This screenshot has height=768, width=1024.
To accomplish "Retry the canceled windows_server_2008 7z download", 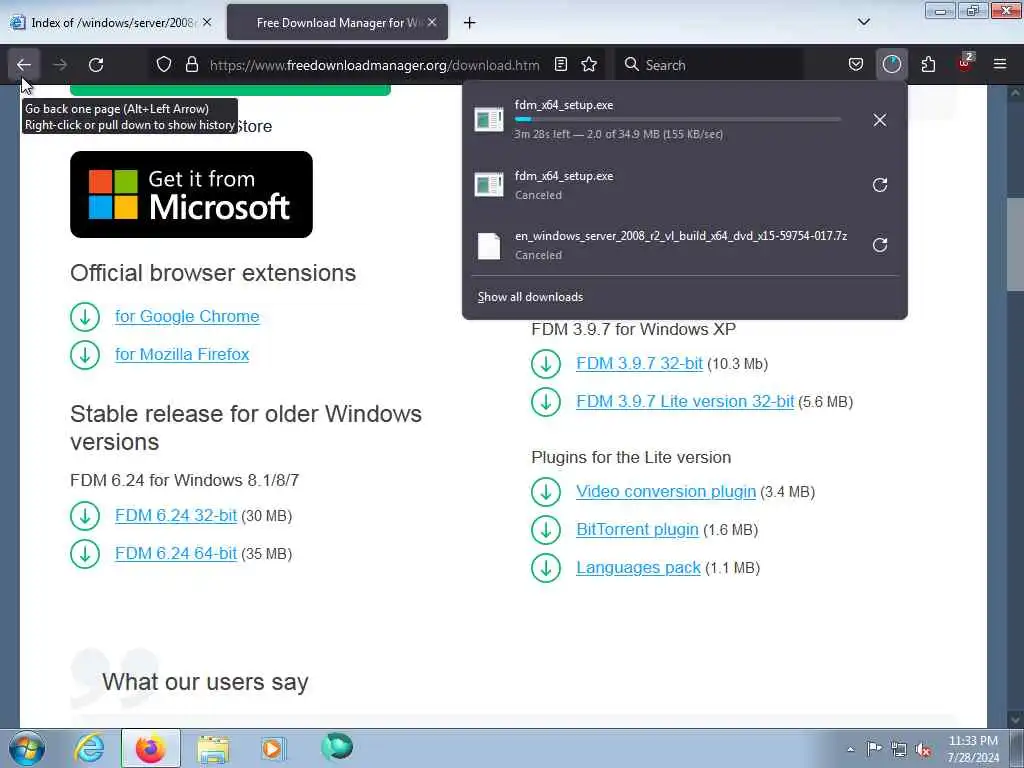I will coord(880,245).
